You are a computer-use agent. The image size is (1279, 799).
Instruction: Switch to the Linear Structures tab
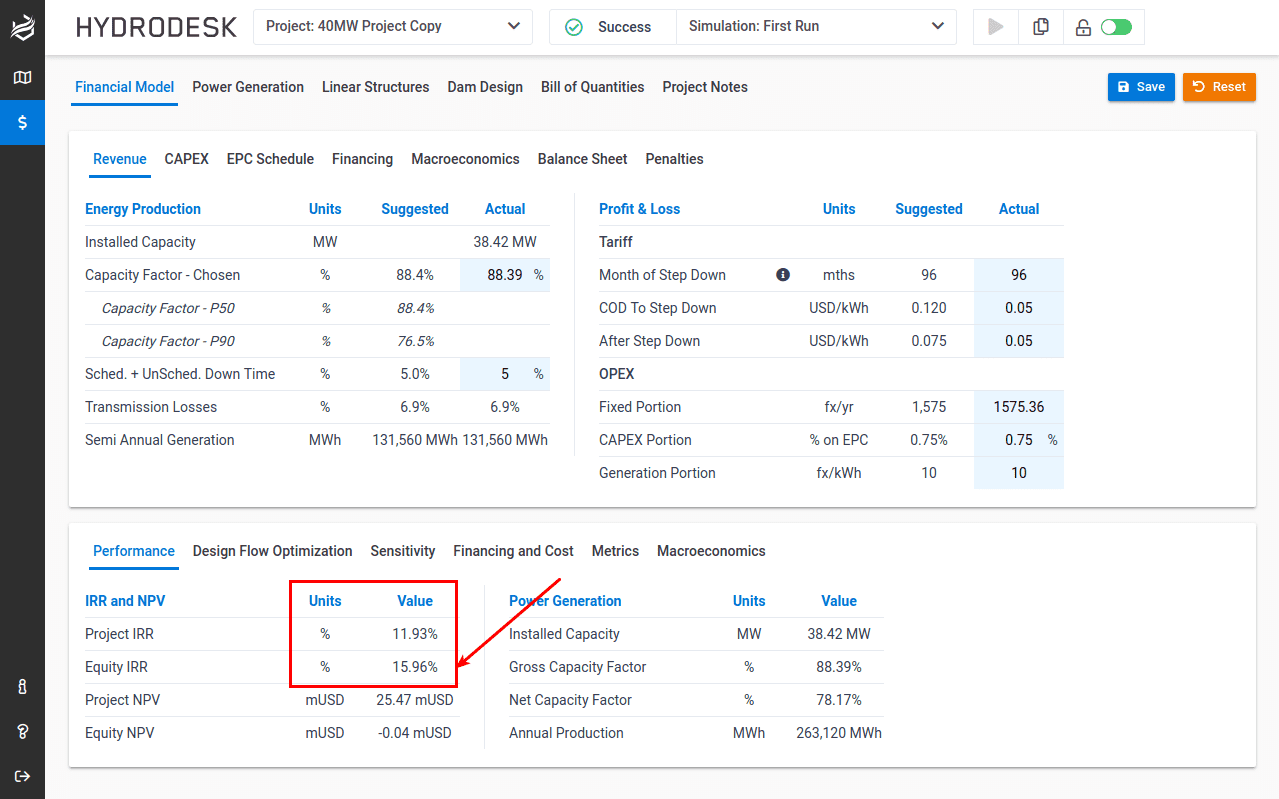coord(375,87)
